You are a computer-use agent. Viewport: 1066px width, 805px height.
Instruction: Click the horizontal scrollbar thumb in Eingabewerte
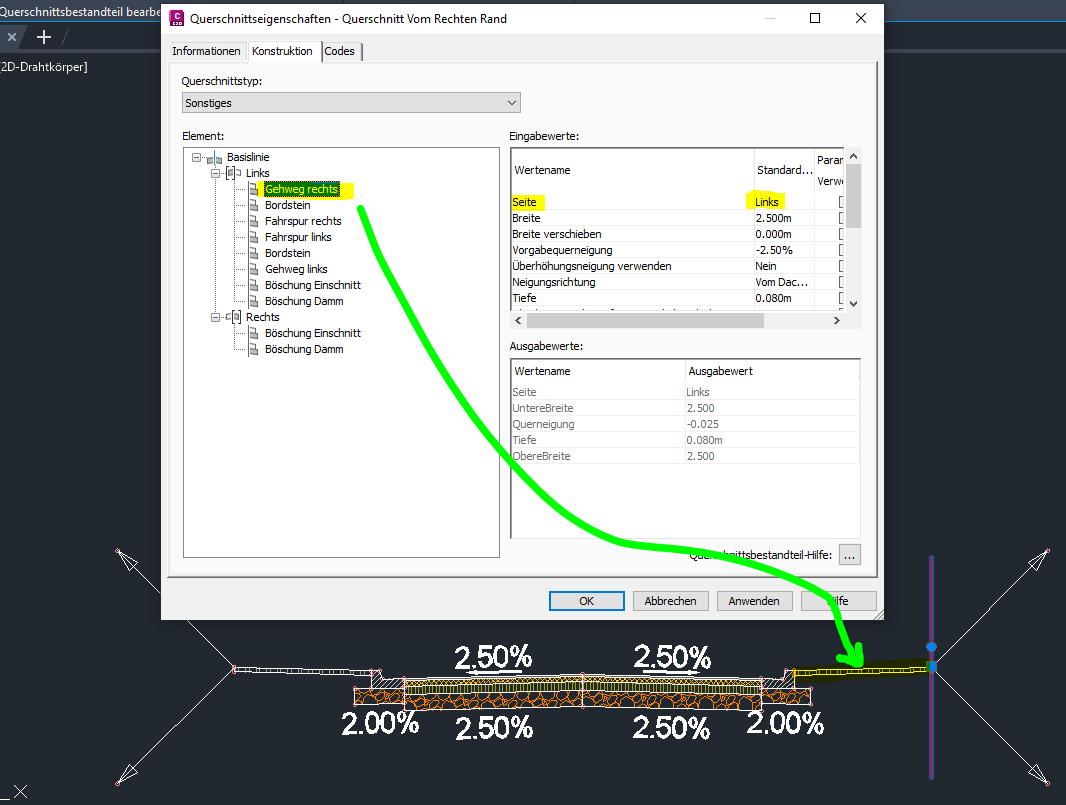645,320
